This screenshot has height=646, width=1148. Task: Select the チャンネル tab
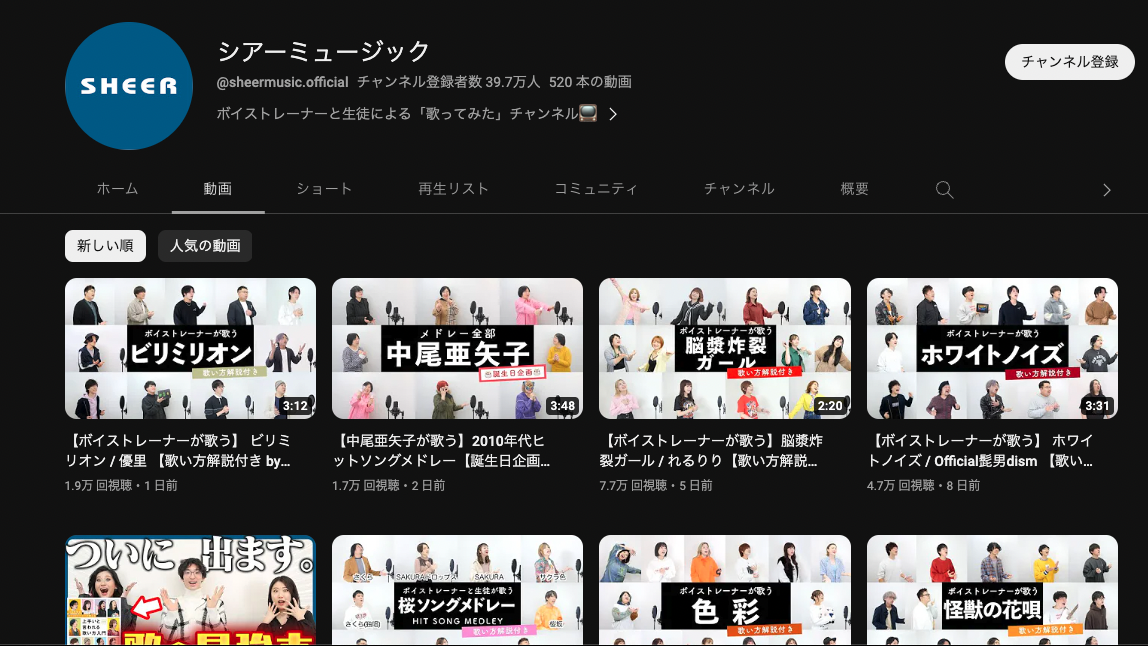[739, 189]
